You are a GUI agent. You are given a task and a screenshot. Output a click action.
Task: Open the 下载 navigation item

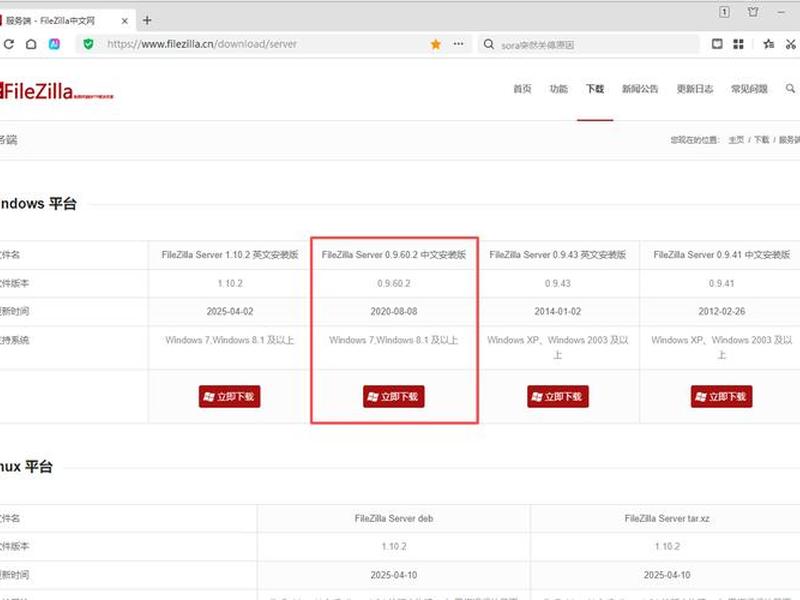point(595,89)
